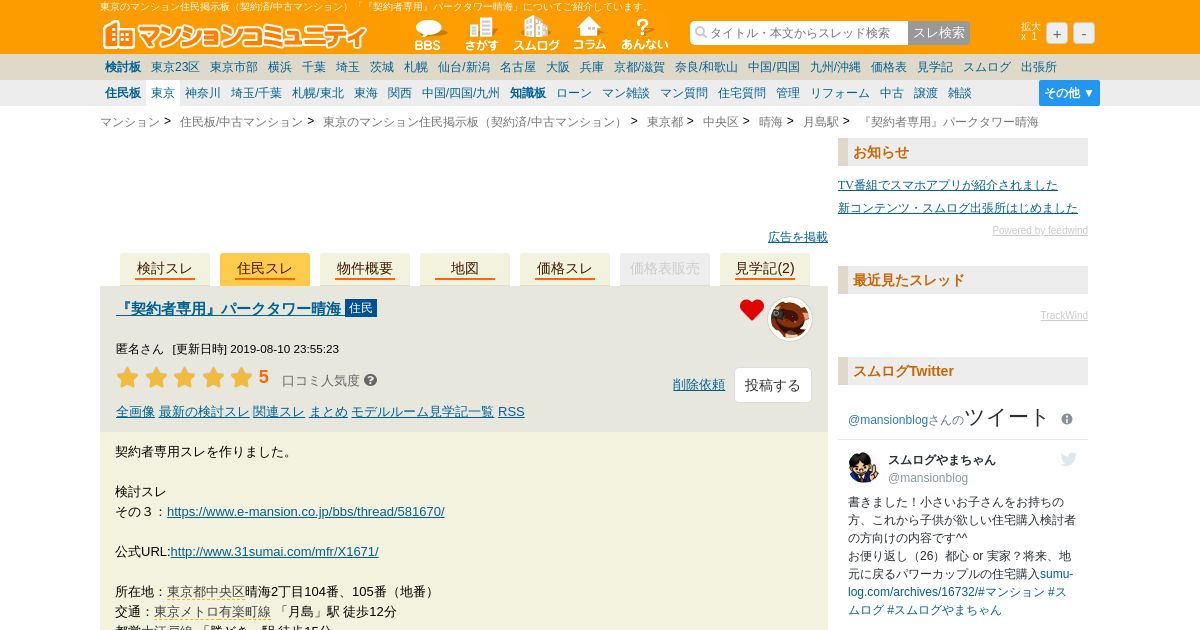Switch to the 物件概要 tab

pos(365,269)
